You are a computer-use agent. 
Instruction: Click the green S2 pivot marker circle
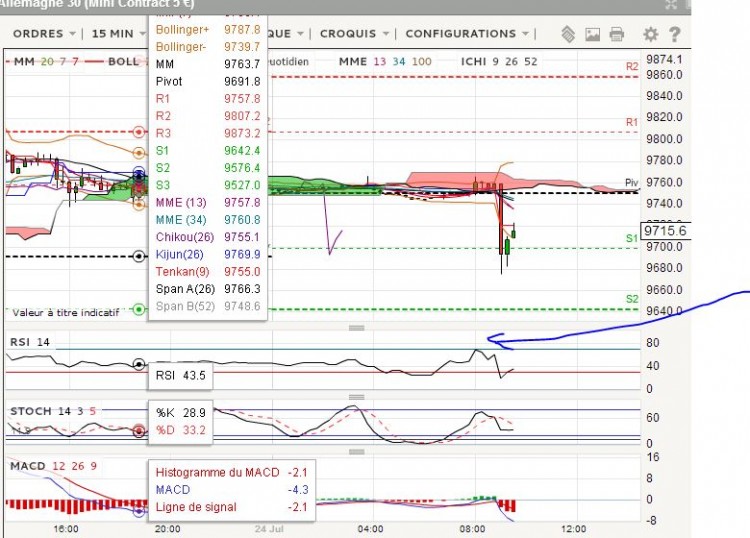139,309
